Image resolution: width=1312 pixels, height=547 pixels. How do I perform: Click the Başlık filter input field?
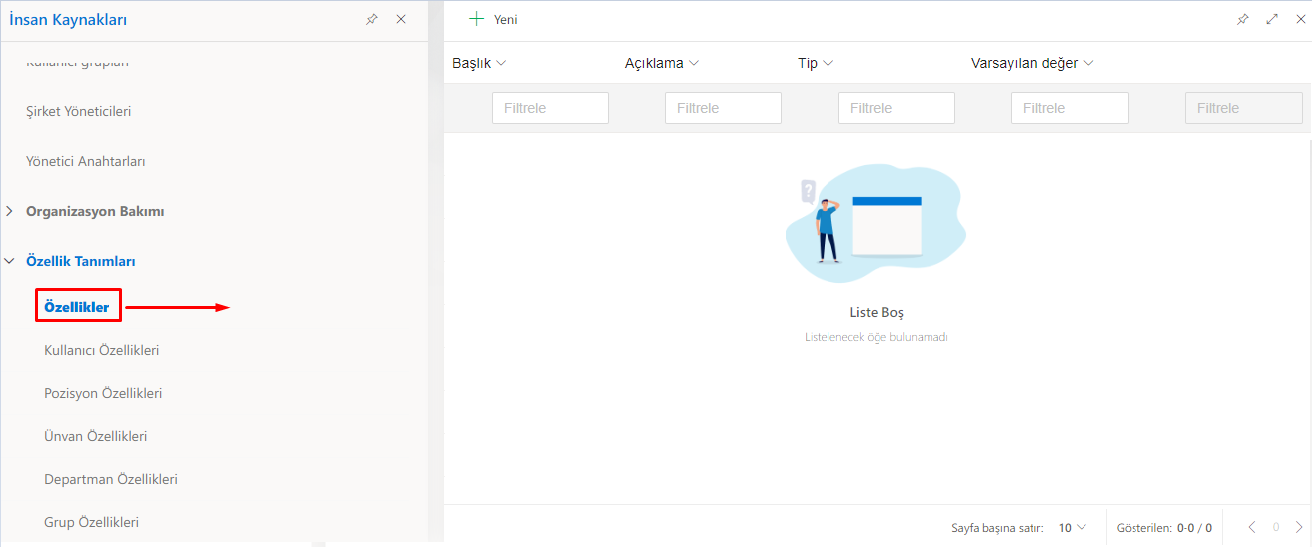(x=550, y=108)
